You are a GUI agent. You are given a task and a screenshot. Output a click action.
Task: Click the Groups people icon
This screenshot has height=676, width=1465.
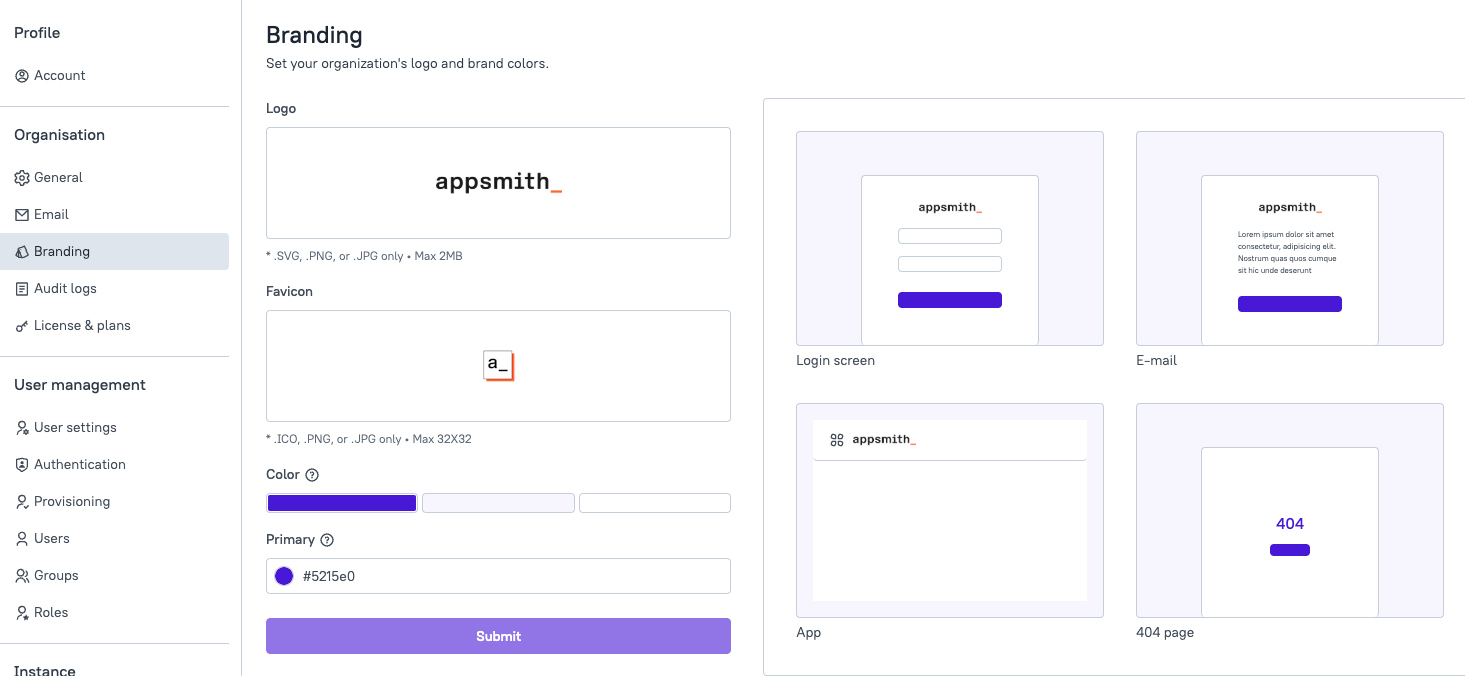click(22, 576)
